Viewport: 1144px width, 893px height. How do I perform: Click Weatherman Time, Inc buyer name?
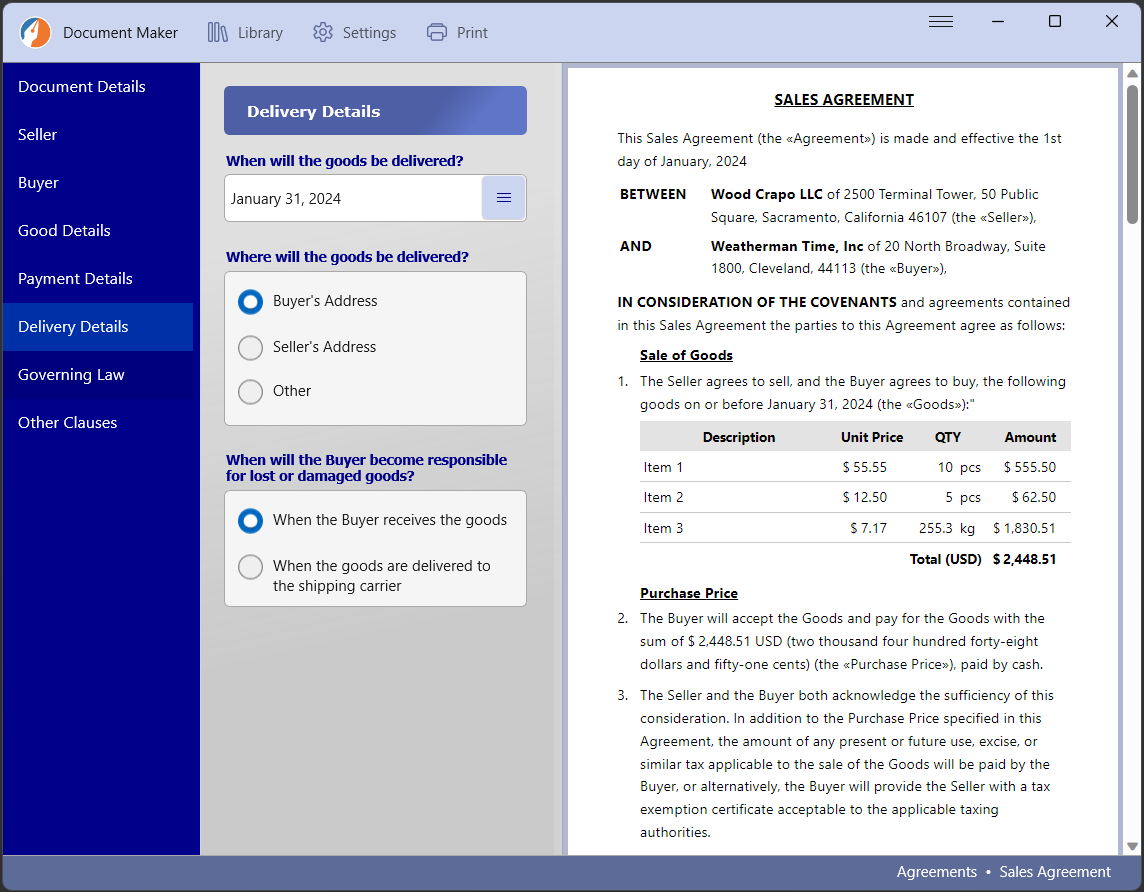[x=786, y=247]
